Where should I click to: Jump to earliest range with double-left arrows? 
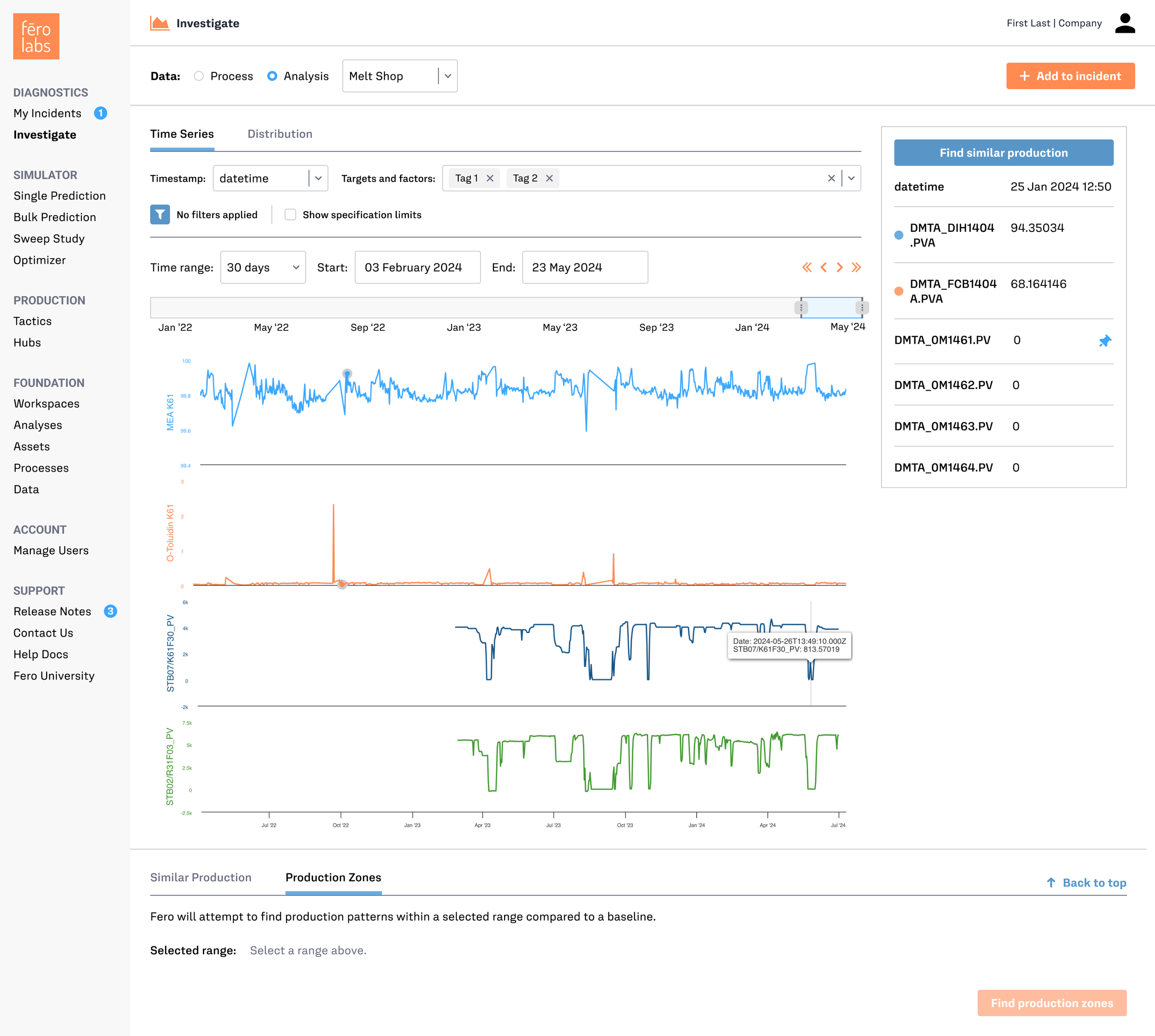pyautogui.click(x=807, y=267)
